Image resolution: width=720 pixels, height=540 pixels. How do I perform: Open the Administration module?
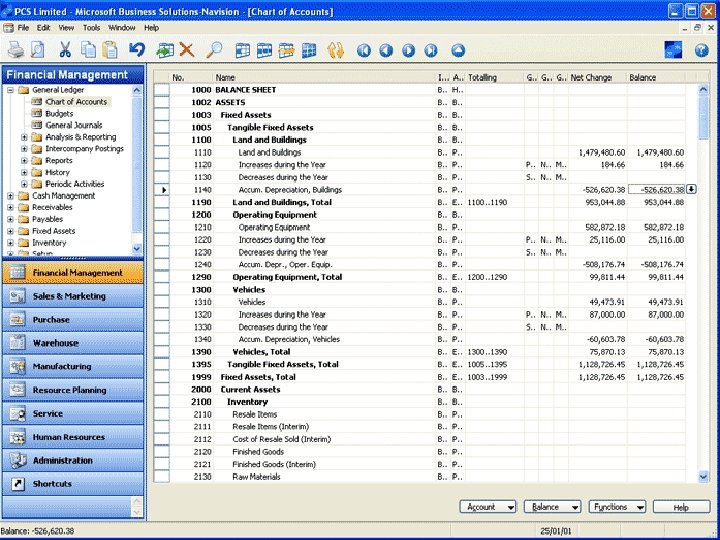[73, 460]
